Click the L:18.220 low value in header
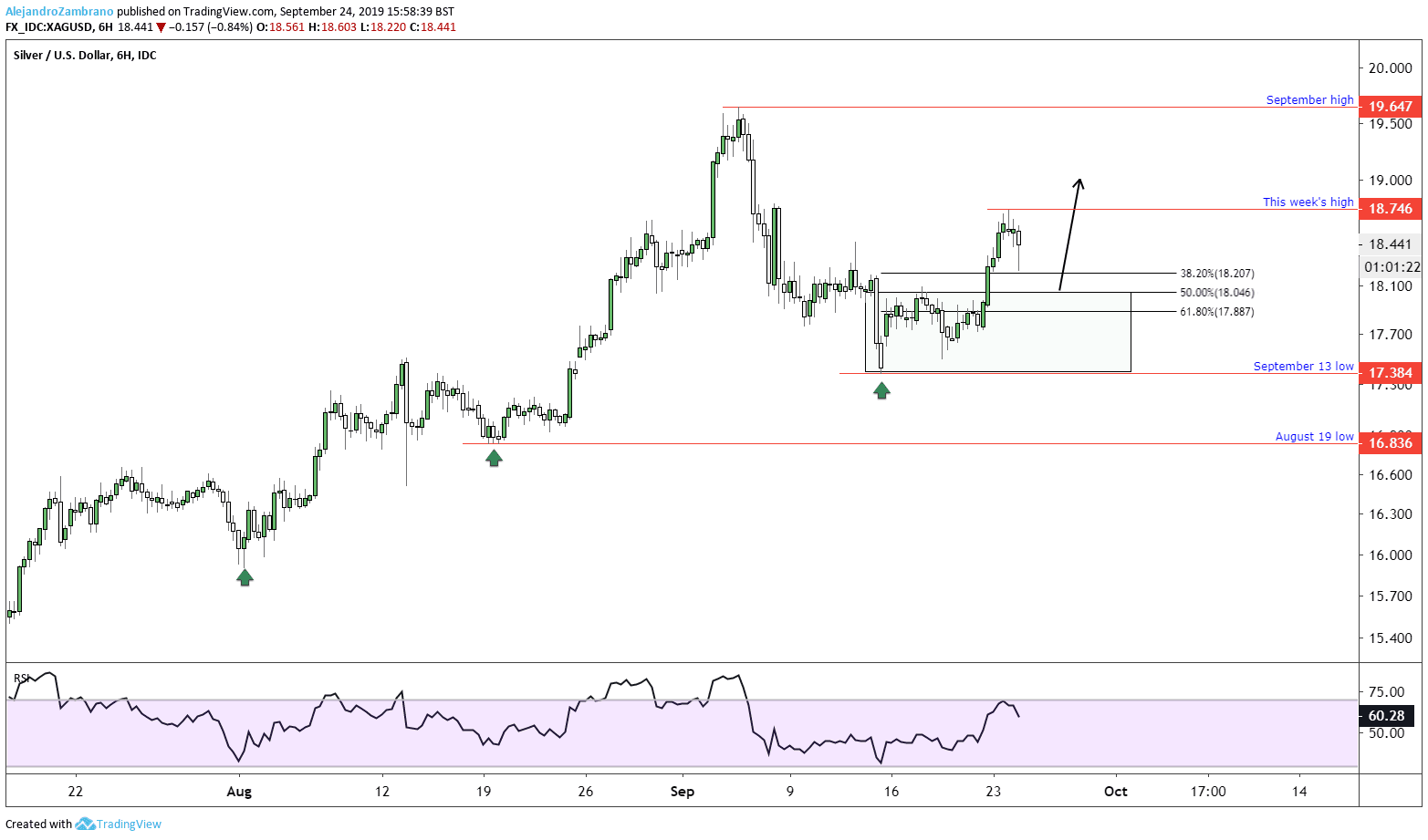The width and height of the screenshot is (1428, 840). tap(383, 27)
